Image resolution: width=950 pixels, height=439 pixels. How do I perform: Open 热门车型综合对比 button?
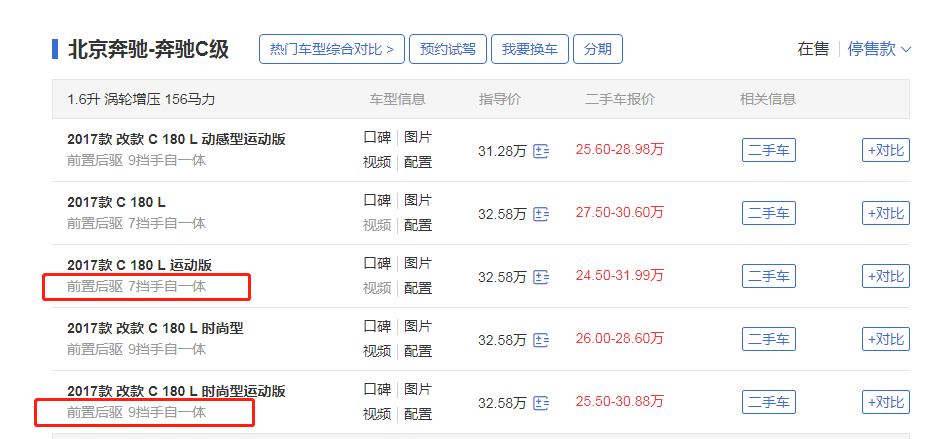coord(331,49)
